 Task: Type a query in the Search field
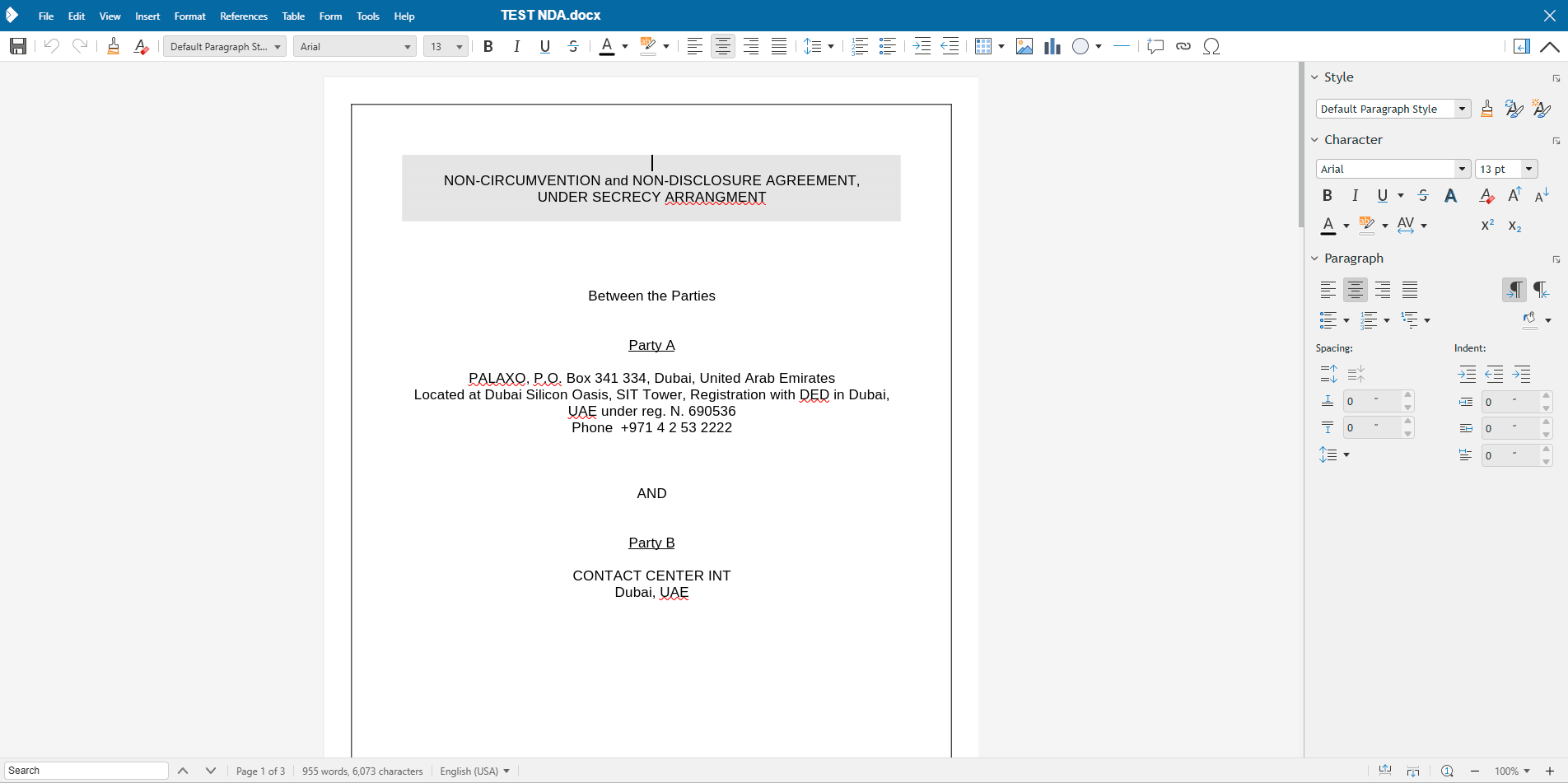(85, 770)
